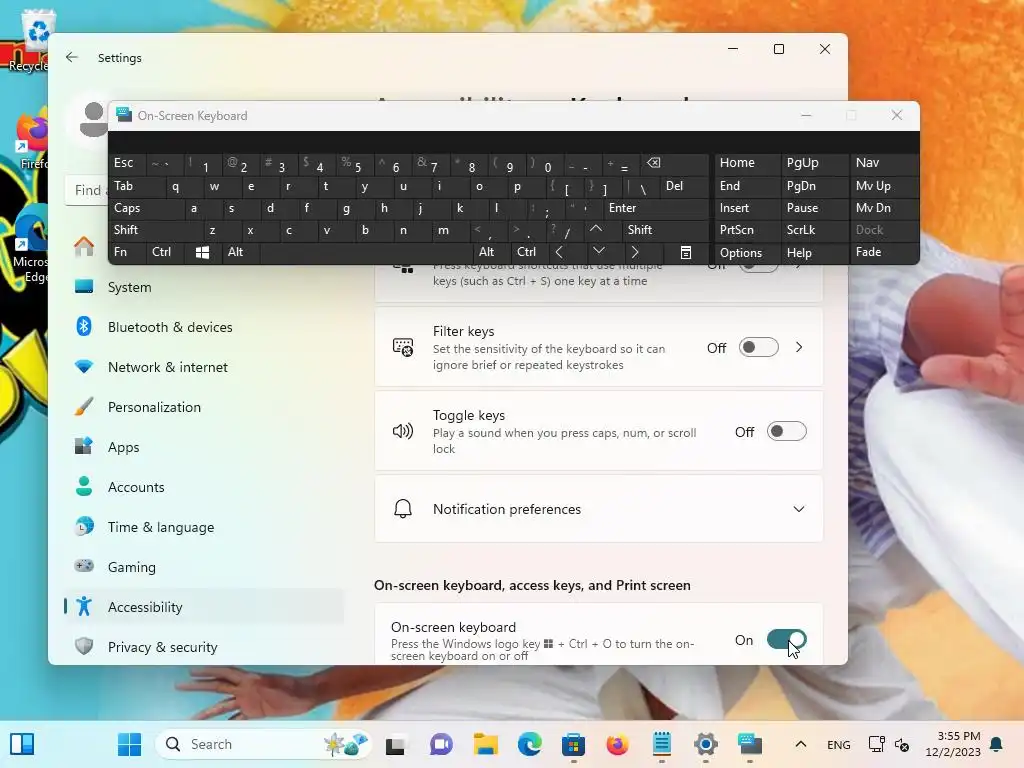The image size is (1024, 768).
Task: Toggle the Fn key on On-Screen Keyboard
Action: pos(127,251)
